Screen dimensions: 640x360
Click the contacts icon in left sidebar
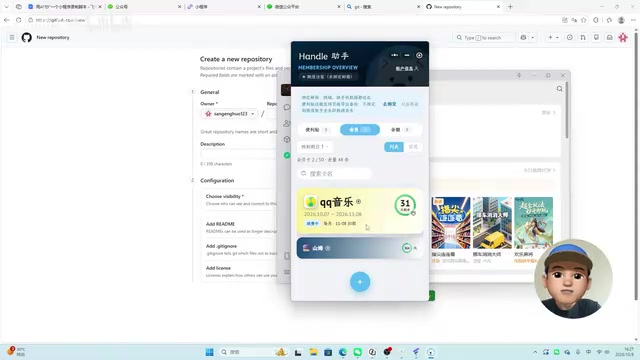287,123
